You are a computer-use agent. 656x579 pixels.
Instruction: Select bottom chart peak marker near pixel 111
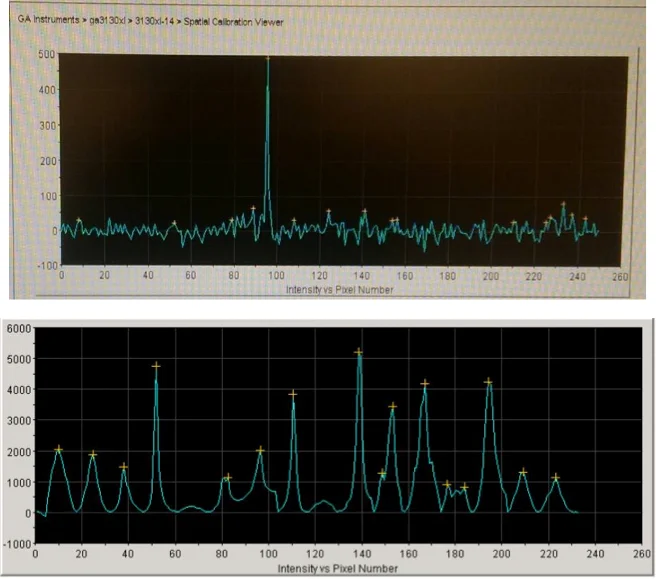[293, 394]
